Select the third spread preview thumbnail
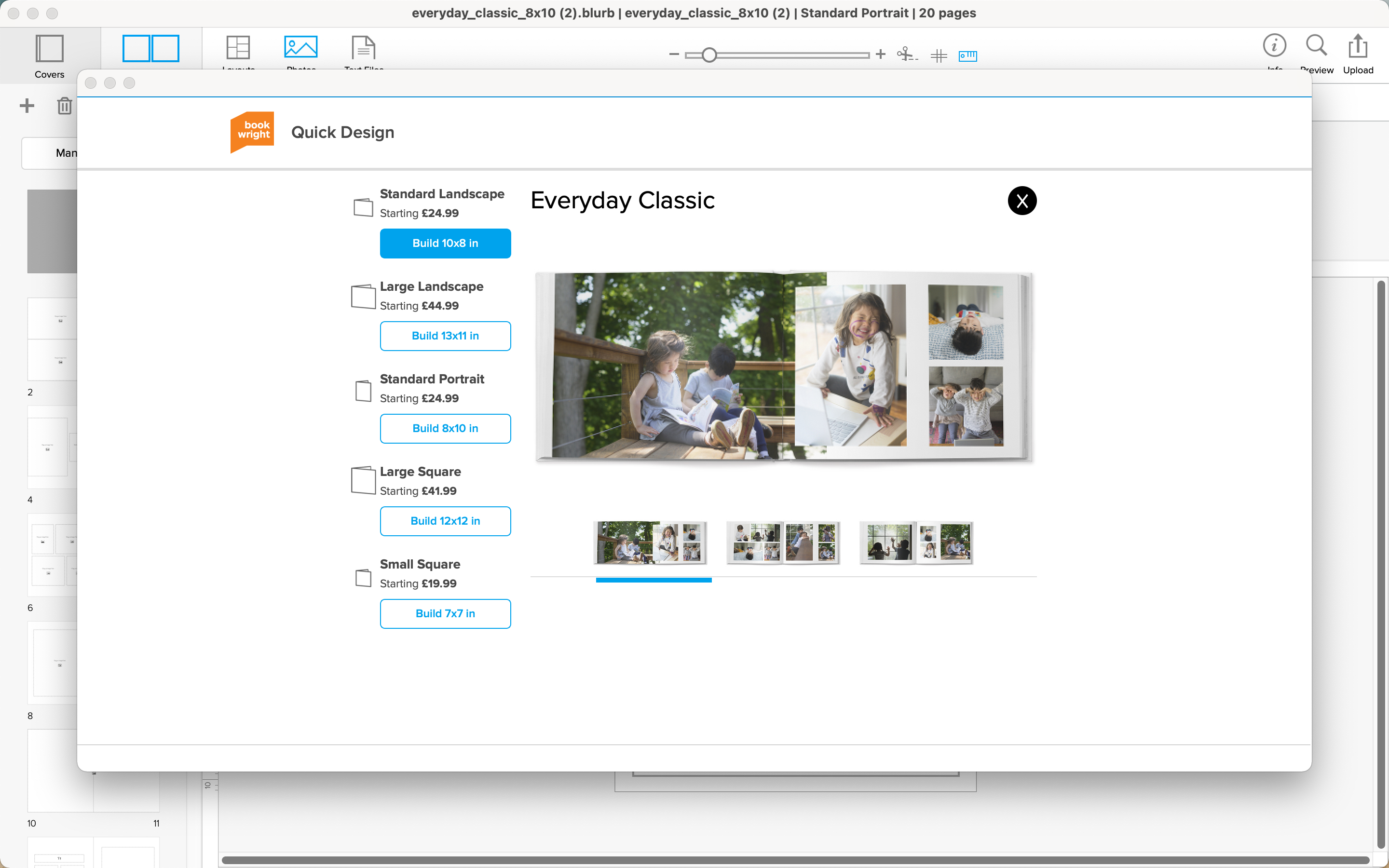The image size is (1389, 868). click(917, 542)
